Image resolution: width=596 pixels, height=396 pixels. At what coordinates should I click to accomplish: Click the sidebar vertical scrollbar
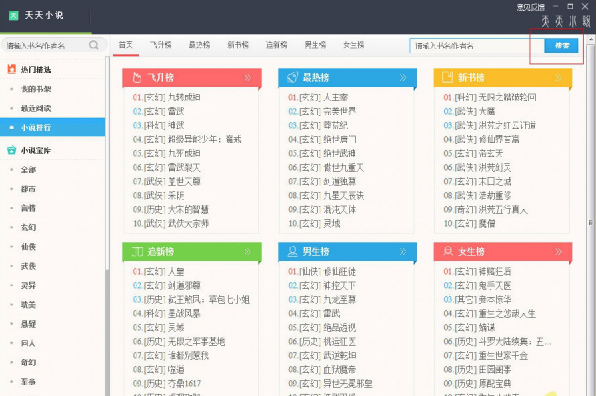(107, 163)
